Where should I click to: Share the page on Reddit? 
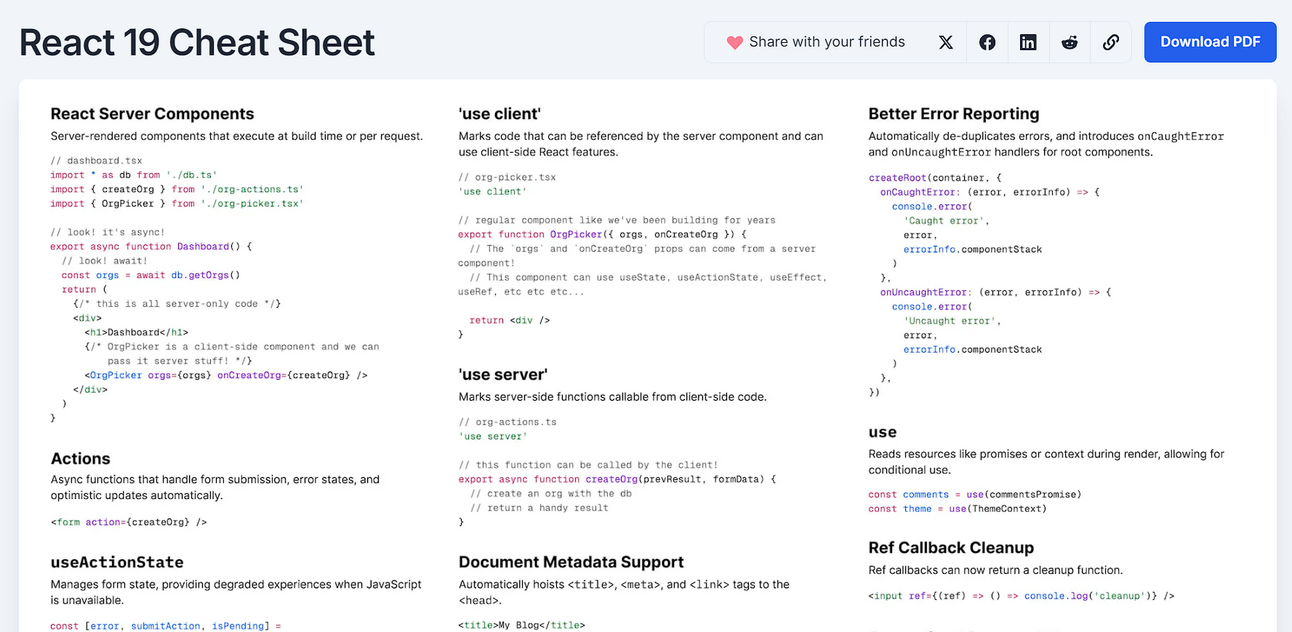pos(1069,42)
